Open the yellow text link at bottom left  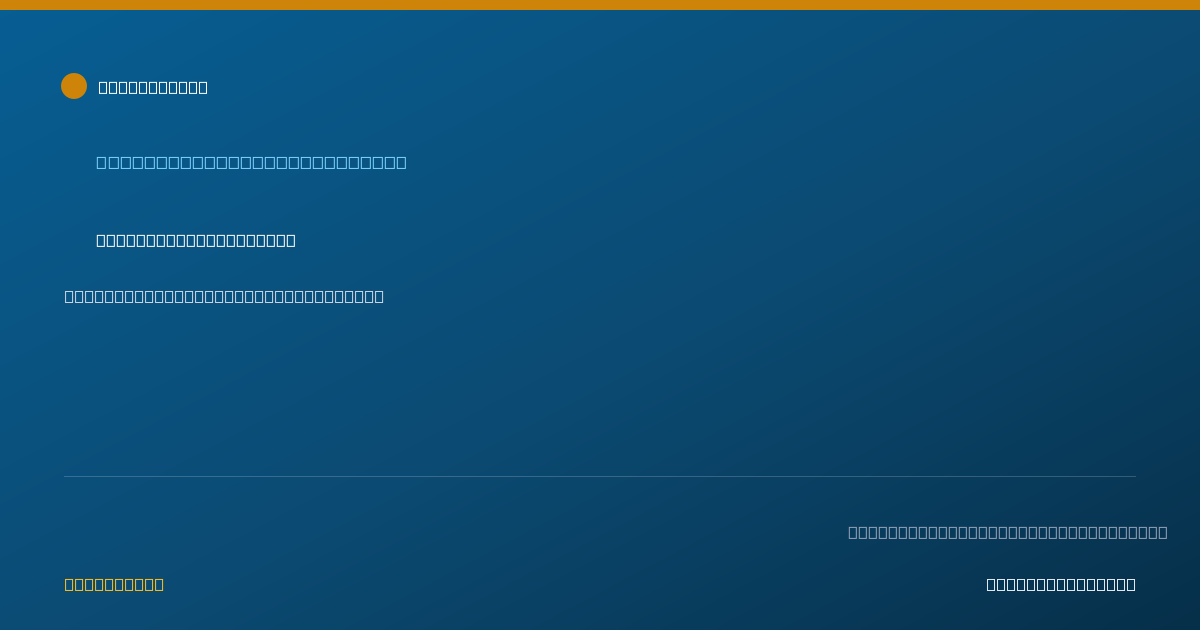pos(114,584)
